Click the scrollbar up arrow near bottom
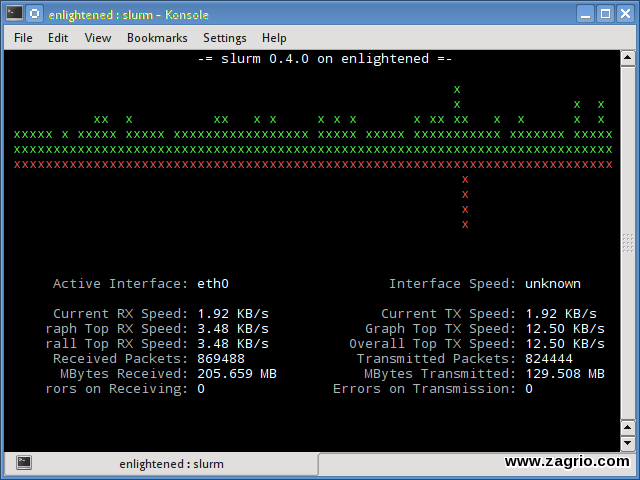This screenshot has width=640, height=480. 627,427
